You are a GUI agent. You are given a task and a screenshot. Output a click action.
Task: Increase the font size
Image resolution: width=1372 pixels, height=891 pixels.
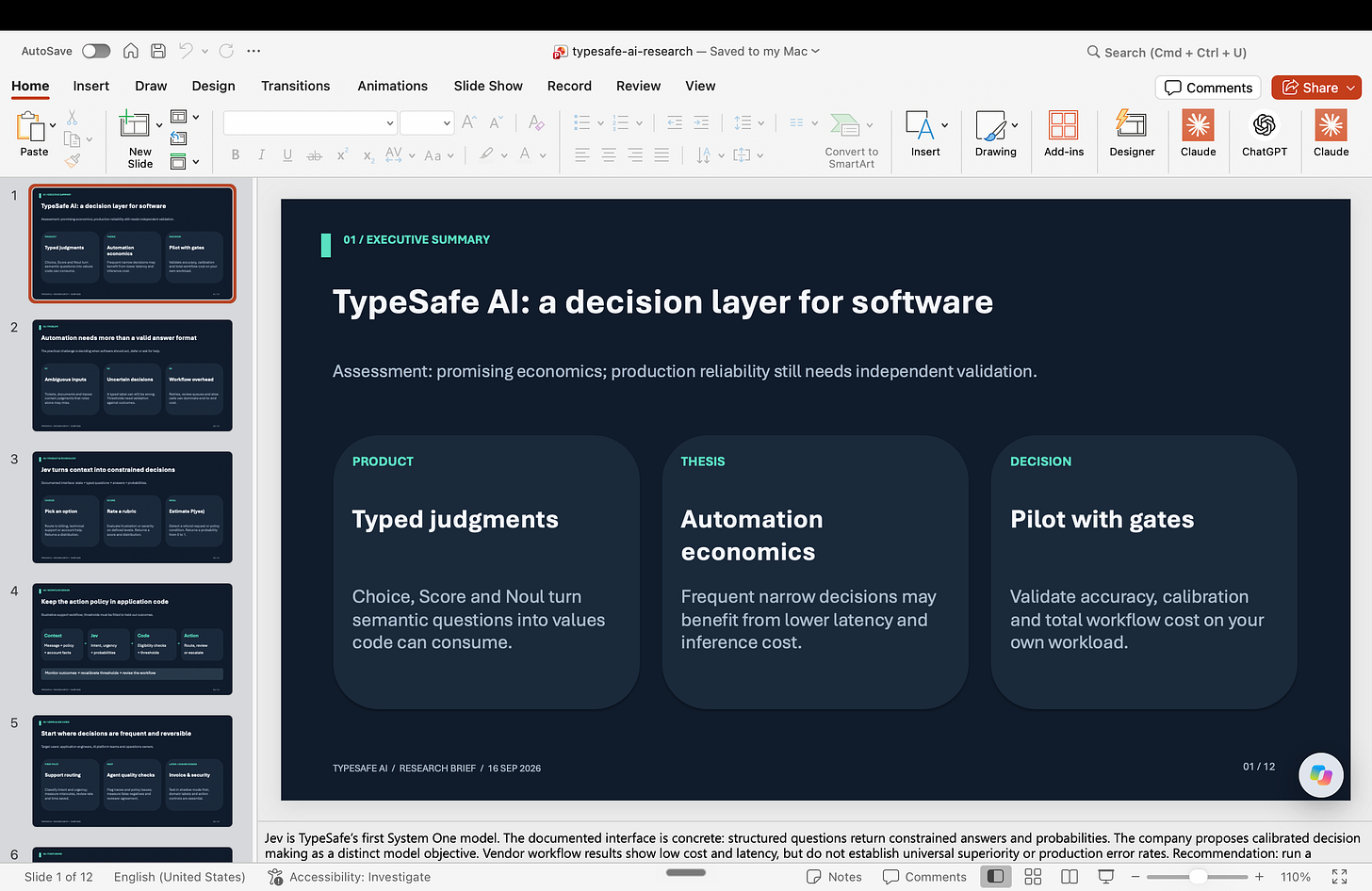pyautogui.click(x=469, y=122)
